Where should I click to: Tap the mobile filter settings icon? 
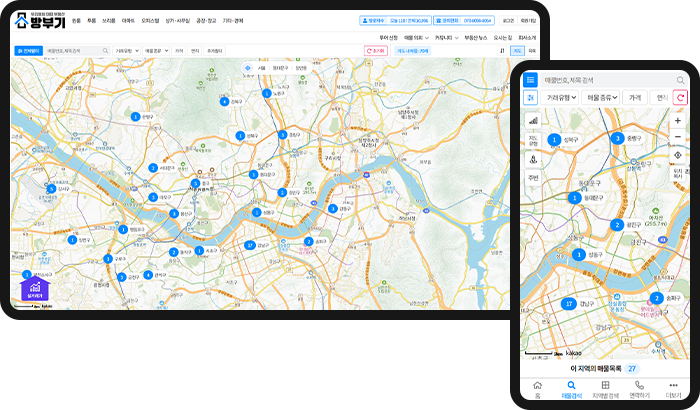[531, 98]
